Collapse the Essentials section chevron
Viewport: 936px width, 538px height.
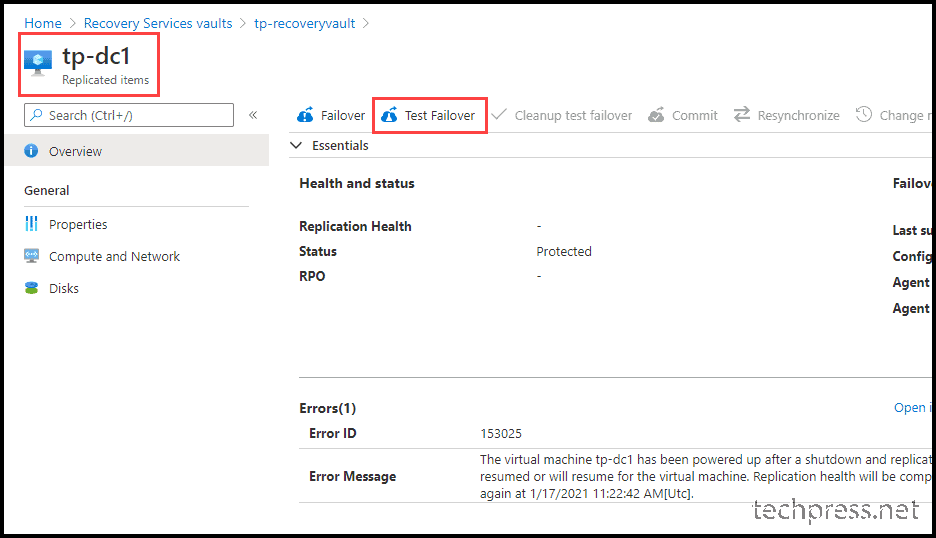point(296,145)
